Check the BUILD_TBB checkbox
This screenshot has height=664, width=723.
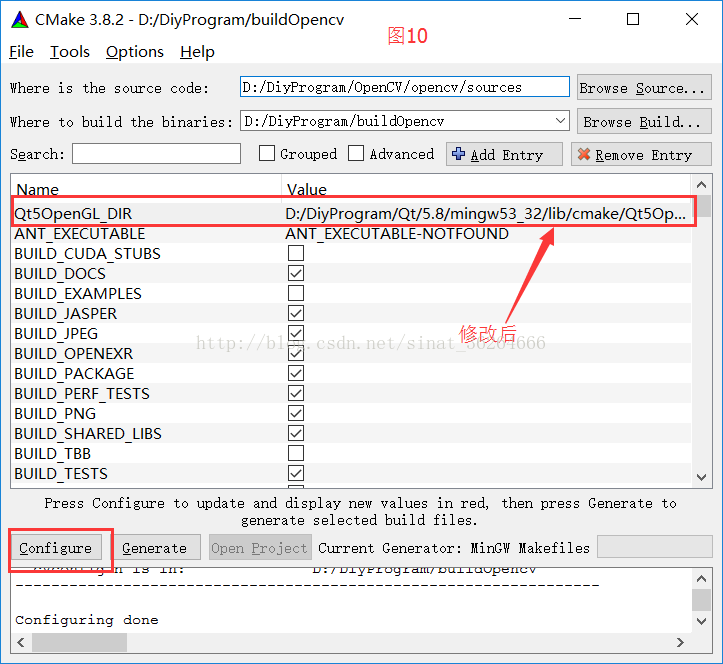click(x=296, y=453)
